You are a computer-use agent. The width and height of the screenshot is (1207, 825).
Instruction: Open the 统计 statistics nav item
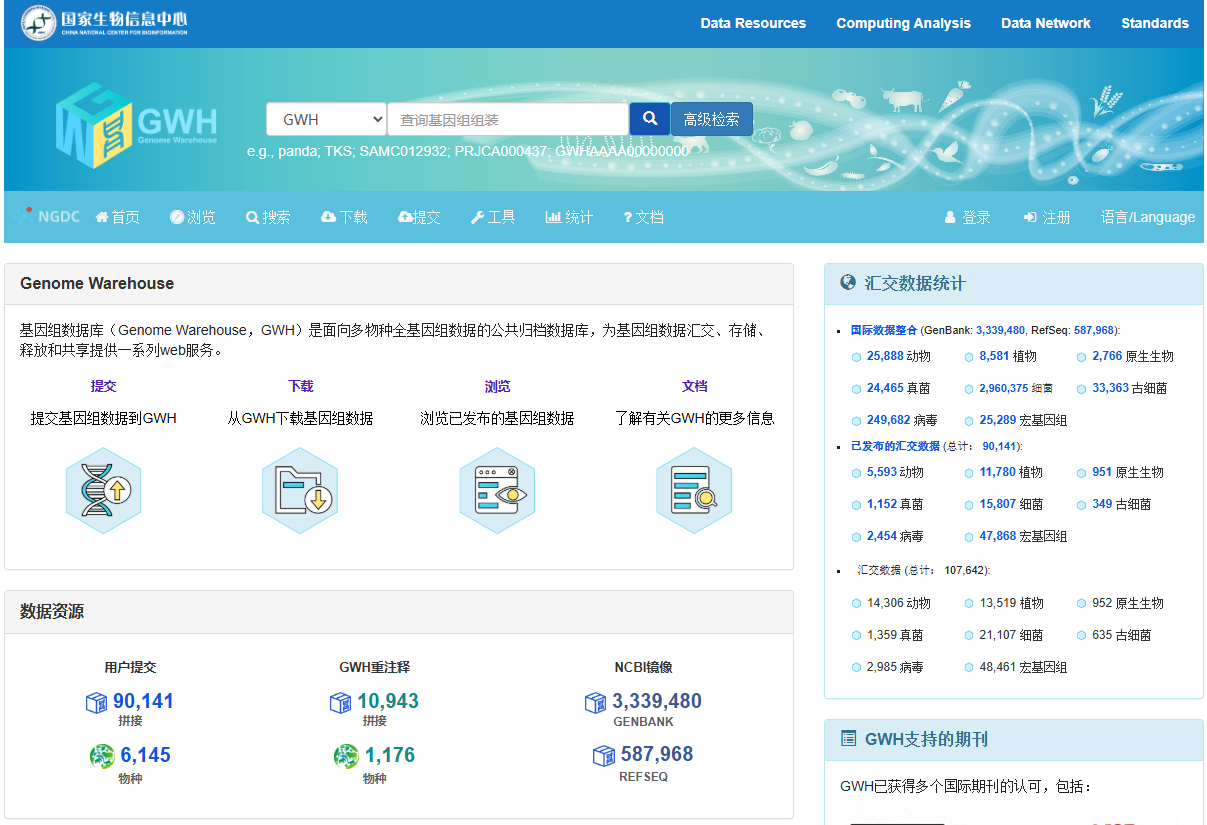click(569, 217)
